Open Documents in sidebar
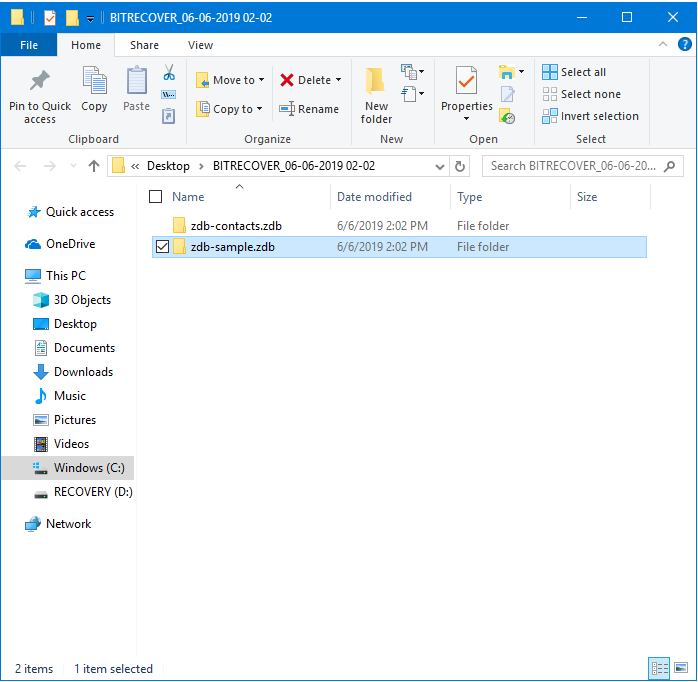This screenshot has height=682, width=698. pos(74,348)
